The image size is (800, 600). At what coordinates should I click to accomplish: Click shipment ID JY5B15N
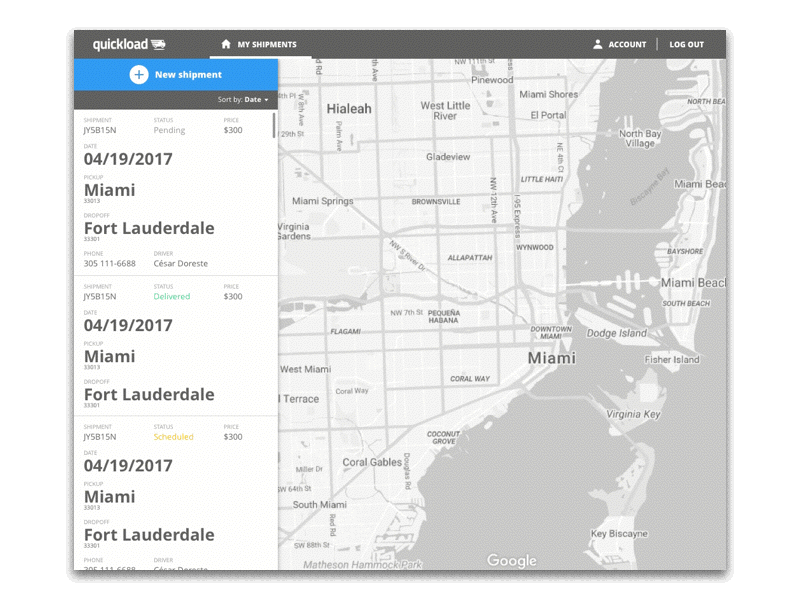point(101,129)
